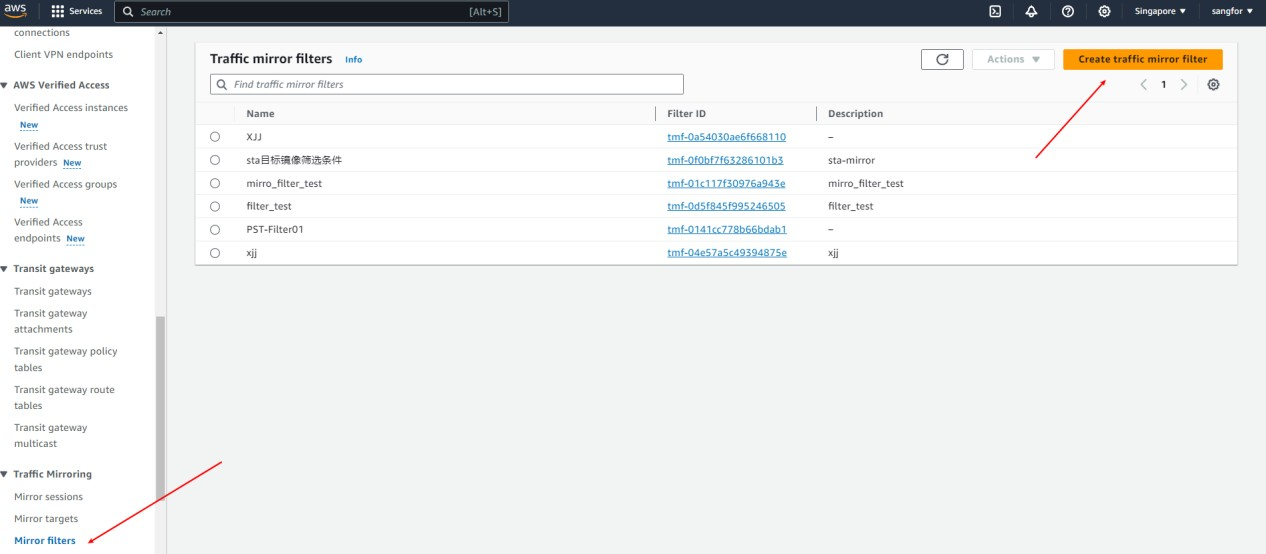Open the help question mark icon
Image resolution: width=1266 pixels, height=554 pixels.
pos(1068,11)
